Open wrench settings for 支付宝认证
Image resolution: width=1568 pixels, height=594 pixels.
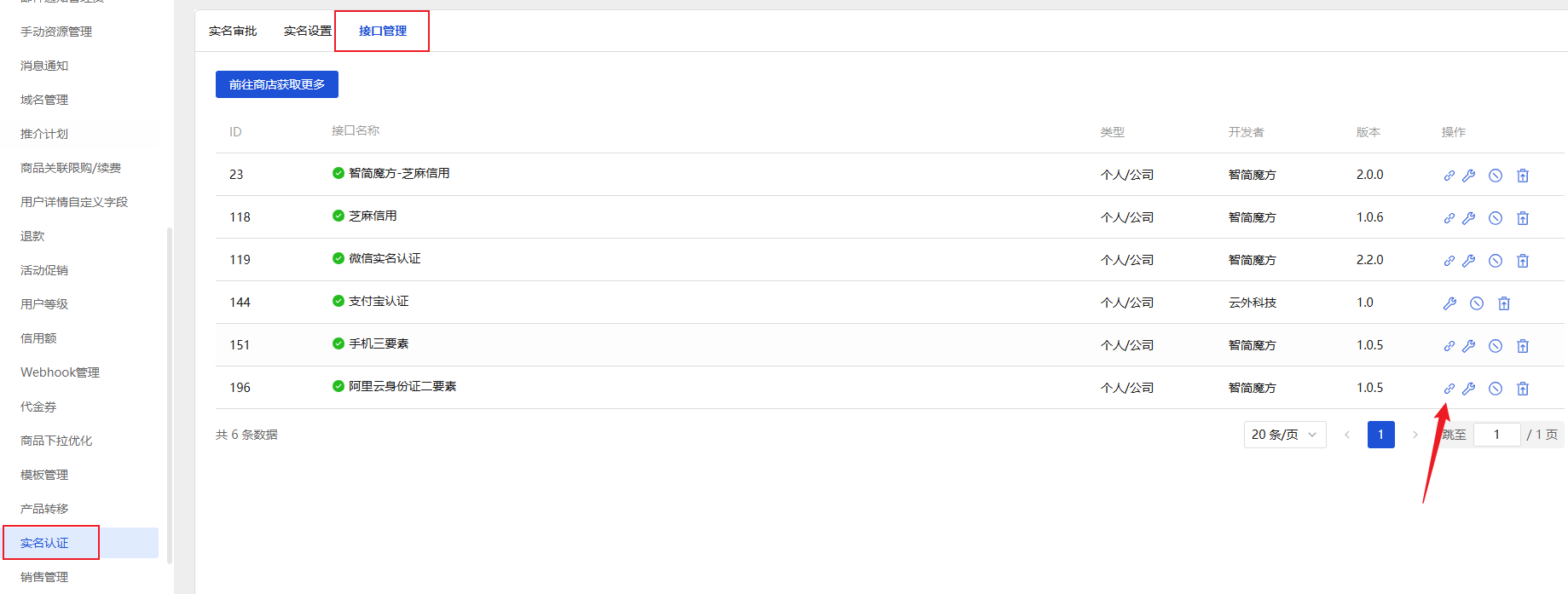1449,303
